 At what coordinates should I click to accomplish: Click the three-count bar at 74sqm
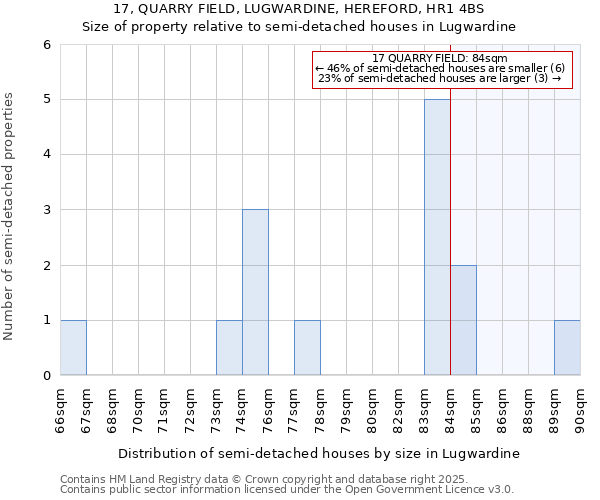255,292
